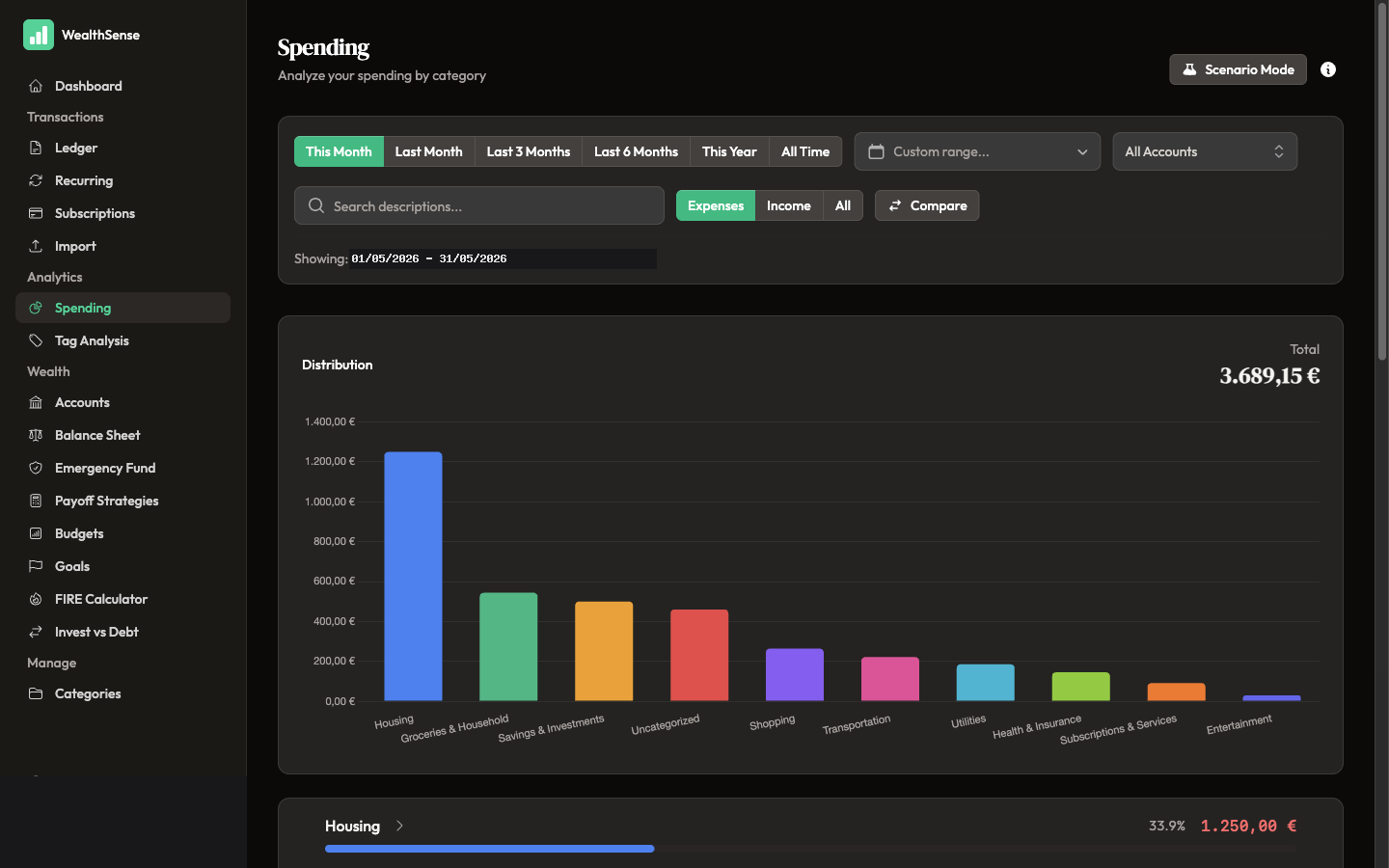The width and height of the screenshot is (1389, 868).
Task: Open Payoff Strategies page
Action: click(123, 501)
